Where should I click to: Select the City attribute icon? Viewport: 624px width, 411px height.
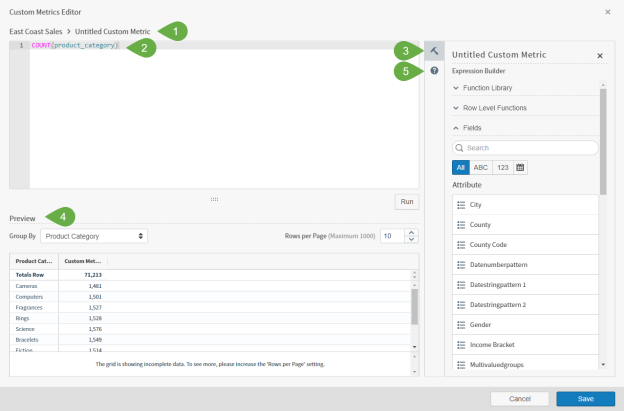460,205
